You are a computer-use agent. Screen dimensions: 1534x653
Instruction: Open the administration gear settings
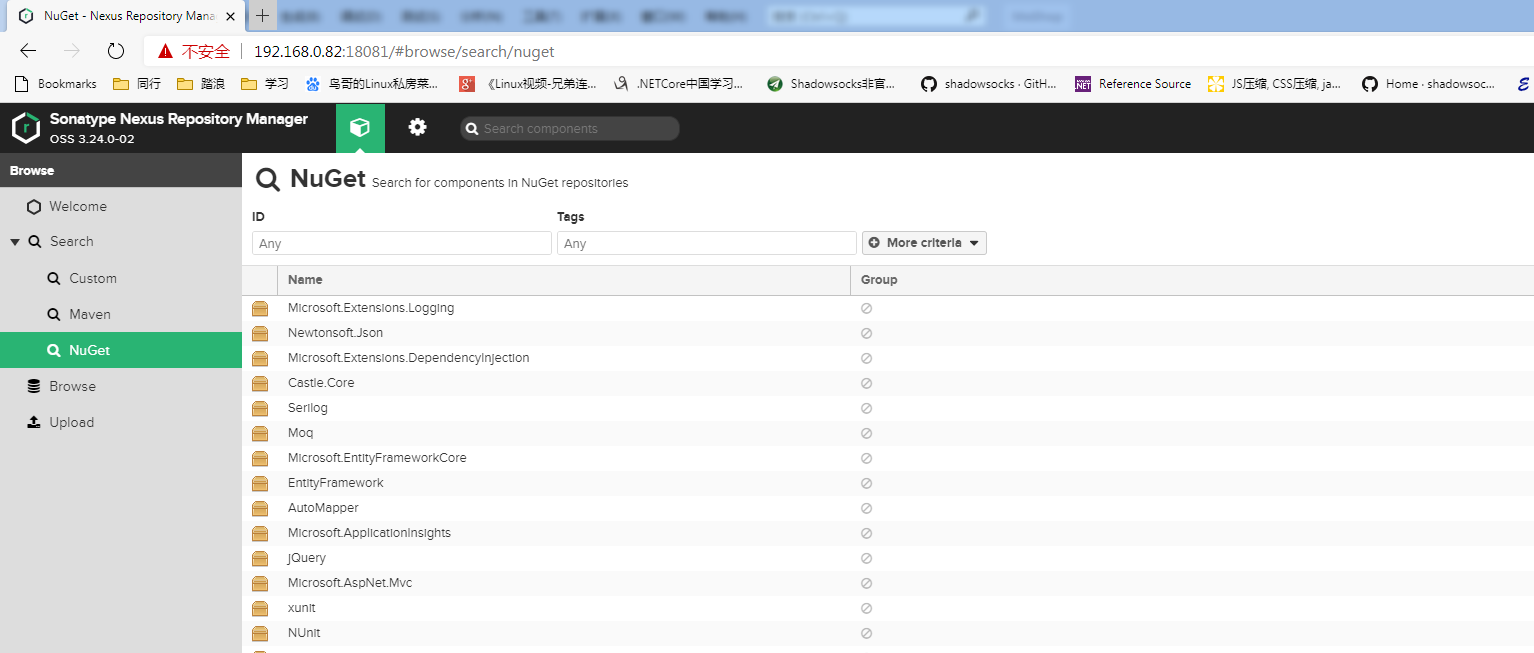pyautogui.click(x=417, y=128)
